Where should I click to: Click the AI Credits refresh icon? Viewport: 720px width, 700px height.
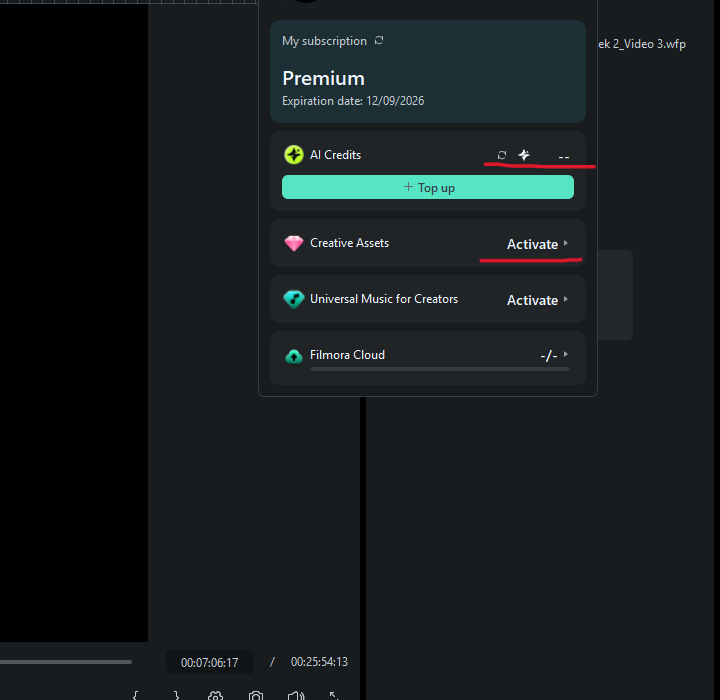(502, 155)
